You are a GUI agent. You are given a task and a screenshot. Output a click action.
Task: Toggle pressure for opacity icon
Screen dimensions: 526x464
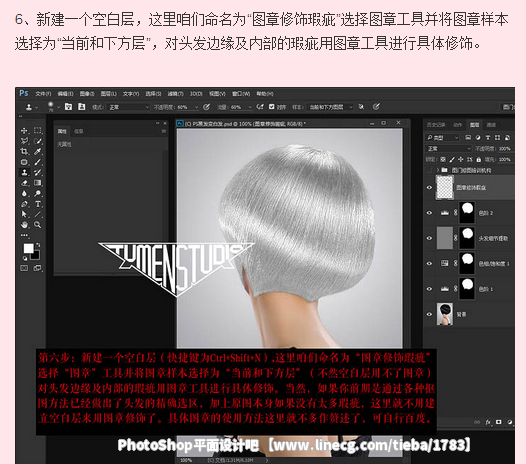pyautogui.click(x=207, y=107)
